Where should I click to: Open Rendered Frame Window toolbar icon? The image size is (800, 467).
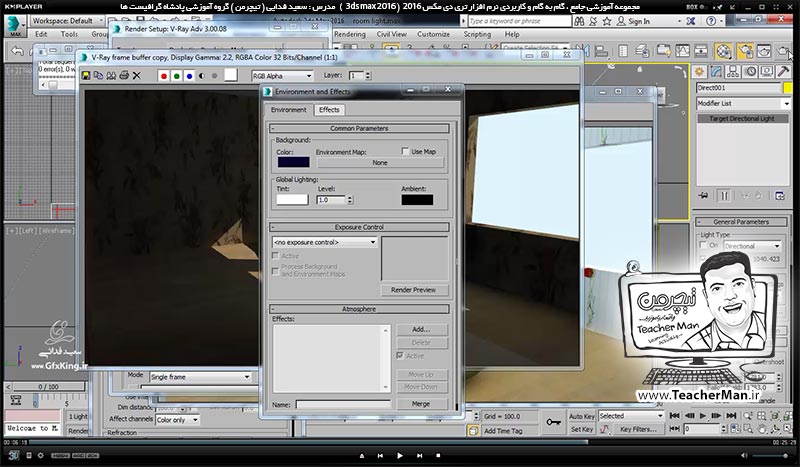[x=764, y=51]
